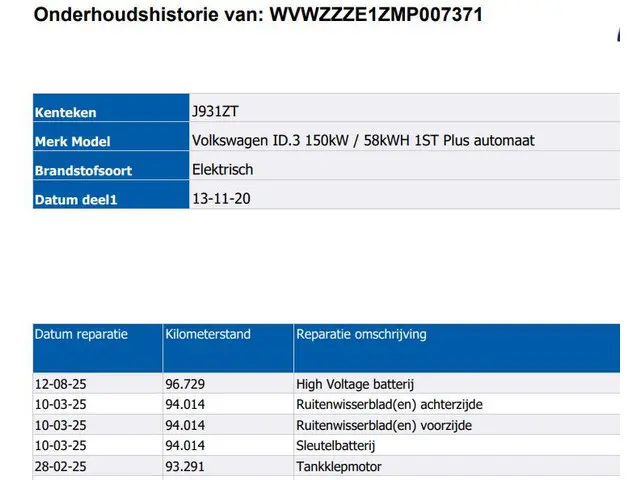Select the Volkswagen ID.3 model description
The image size is (640, 480).
click(x=362, y=140)
